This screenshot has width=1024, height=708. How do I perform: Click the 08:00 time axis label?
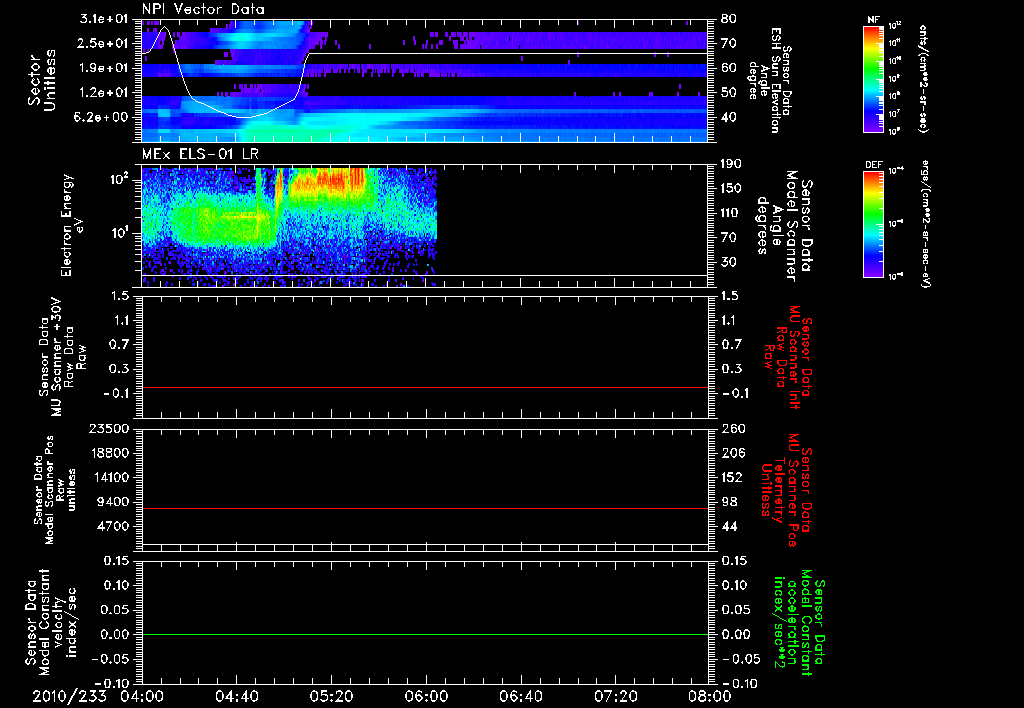(710, 696)
